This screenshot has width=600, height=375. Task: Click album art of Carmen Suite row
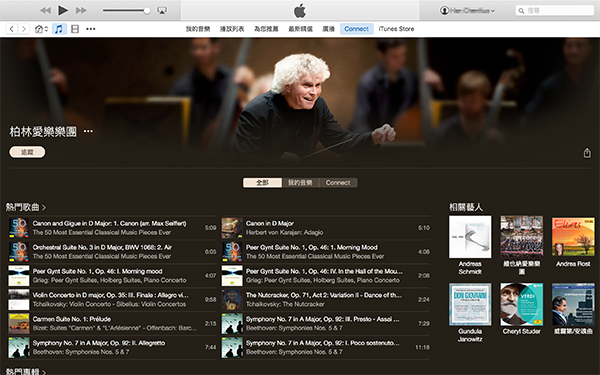coord(19,323)
